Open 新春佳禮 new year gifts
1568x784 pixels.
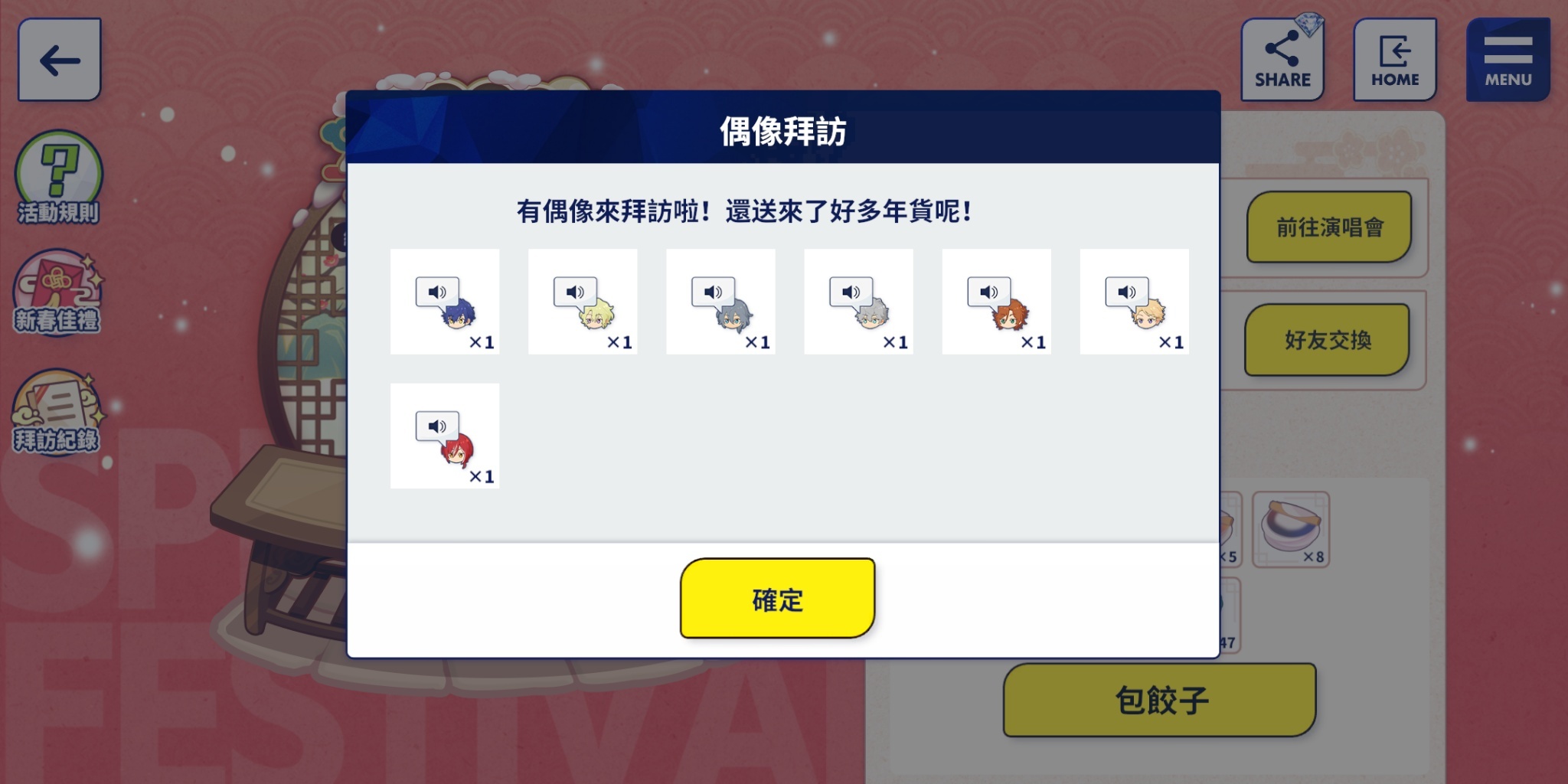pyautogui.click(x=57, y=292)
